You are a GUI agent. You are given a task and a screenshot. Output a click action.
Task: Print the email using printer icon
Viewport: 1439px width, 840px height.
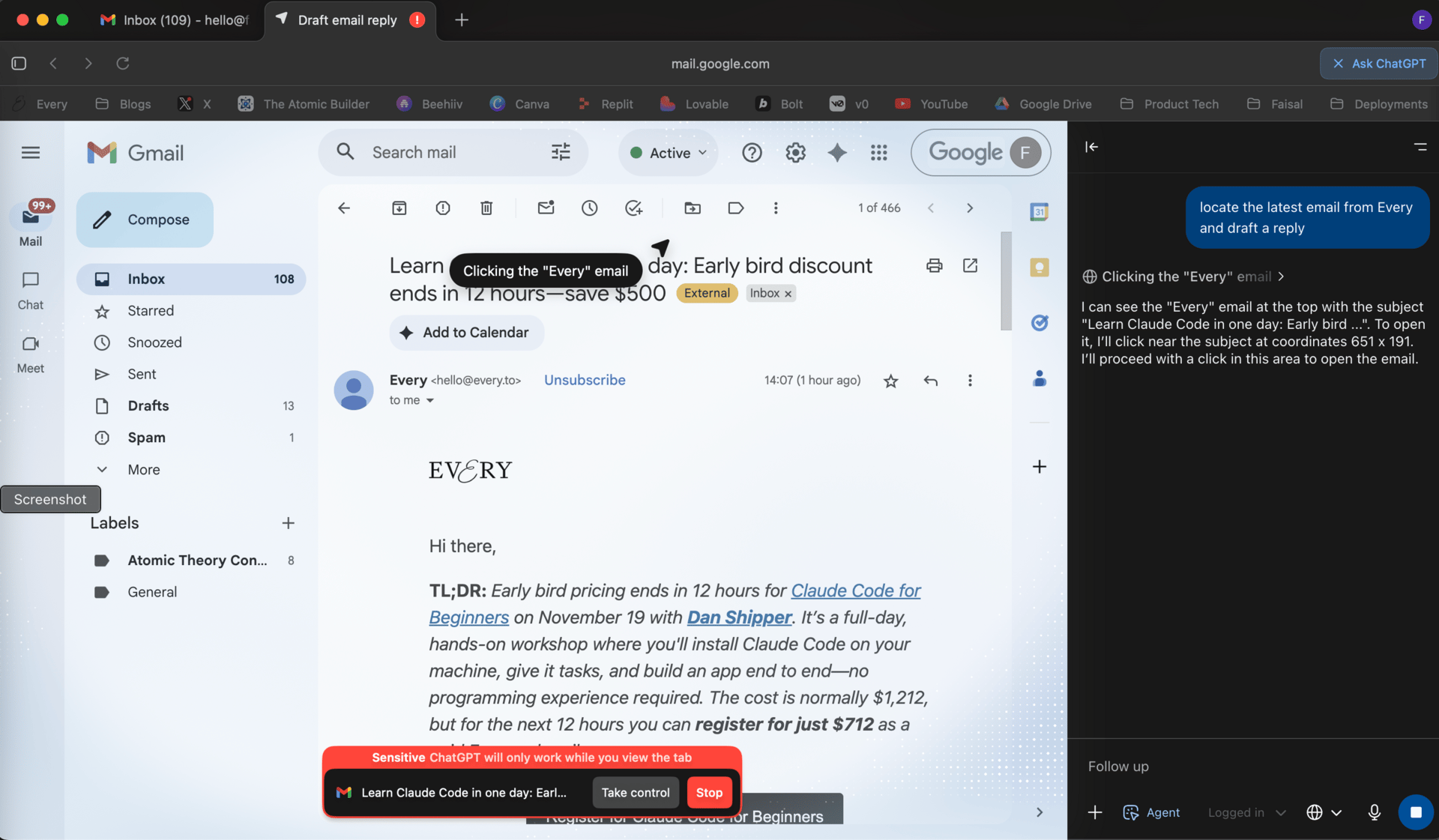[x=934, y=265]
